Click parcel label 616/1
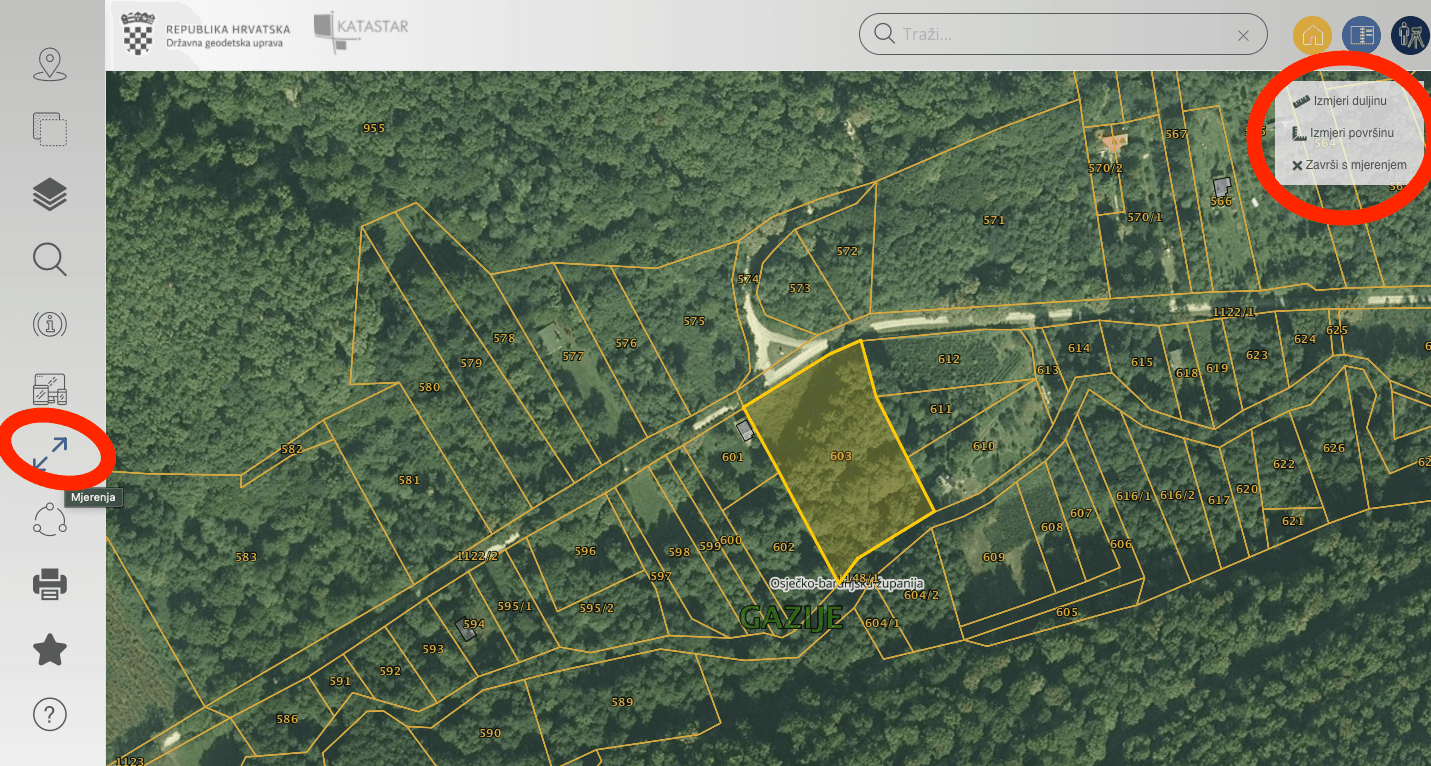Image resolution: width=1431 pixels, height=766 pixels. (x=1134, y=496)
